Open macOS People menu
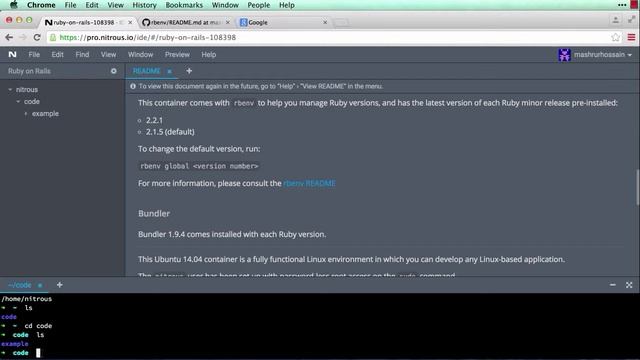640x360 pixels. (x=258, y=5)
